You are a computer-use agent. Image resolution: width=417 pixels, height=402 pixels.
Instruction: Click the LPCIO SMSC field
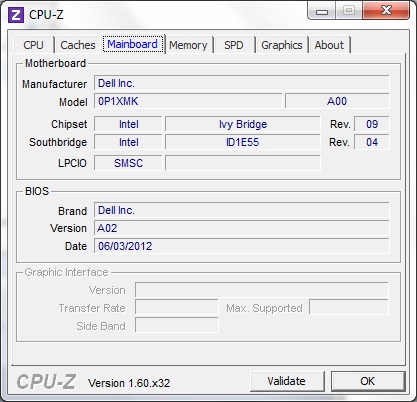click(128, 163)
